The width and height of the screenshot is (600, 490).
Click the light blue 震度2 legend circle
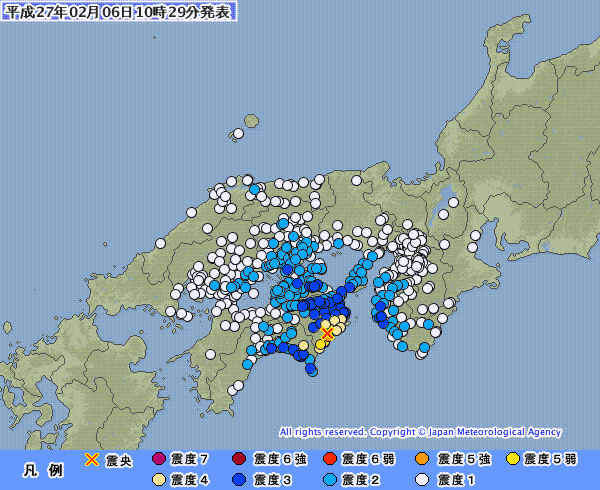pyautogui.click(x=330, y=480)
